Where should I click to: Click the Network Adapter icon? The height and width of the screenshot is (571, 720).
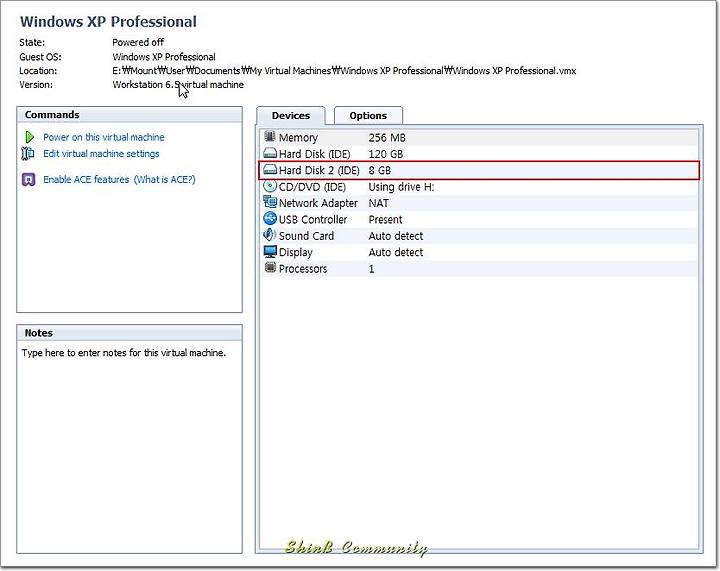[x=270, y=202]
